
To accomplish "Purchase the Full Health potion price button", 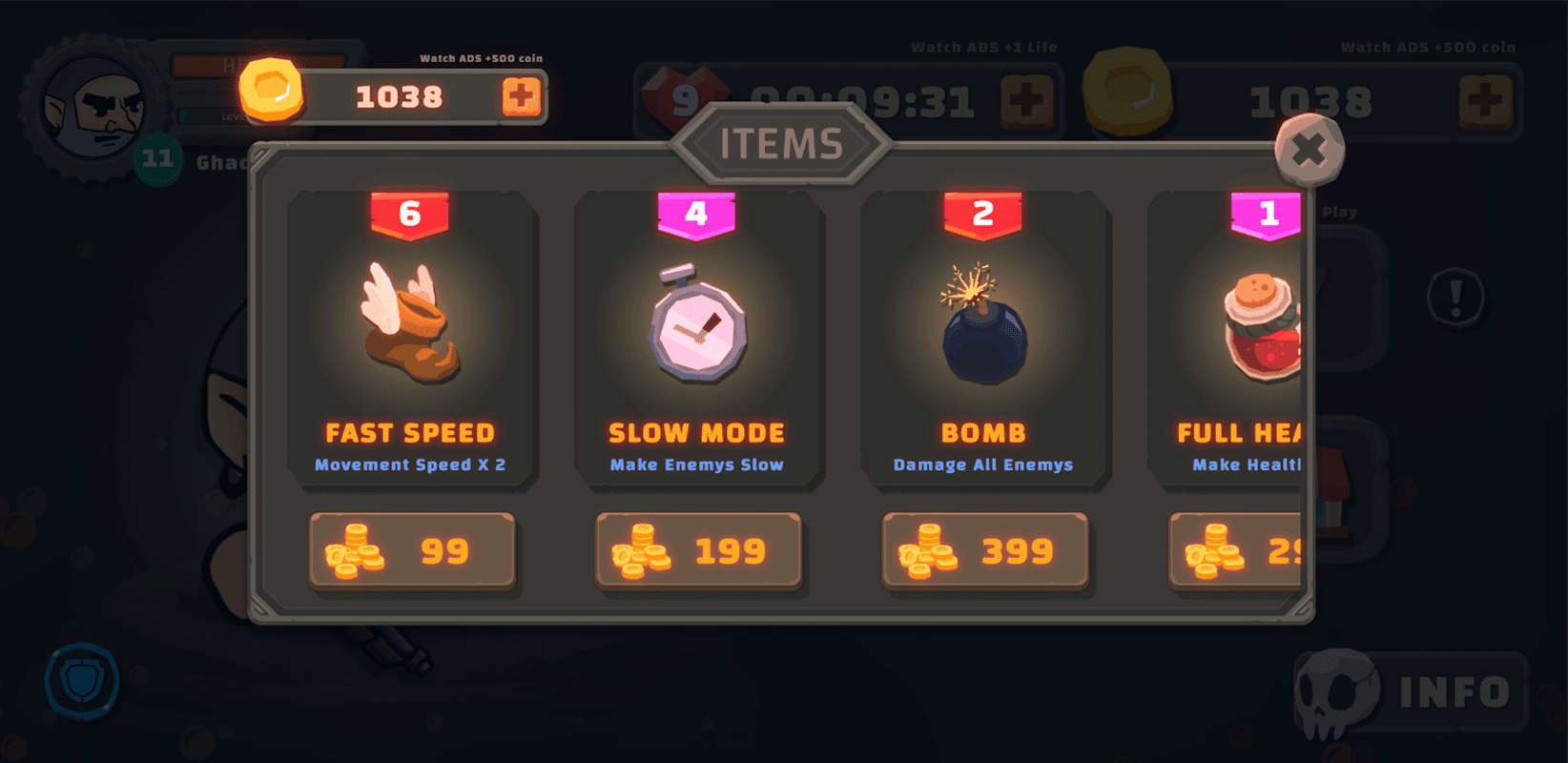I will [x=1235, y=550].
